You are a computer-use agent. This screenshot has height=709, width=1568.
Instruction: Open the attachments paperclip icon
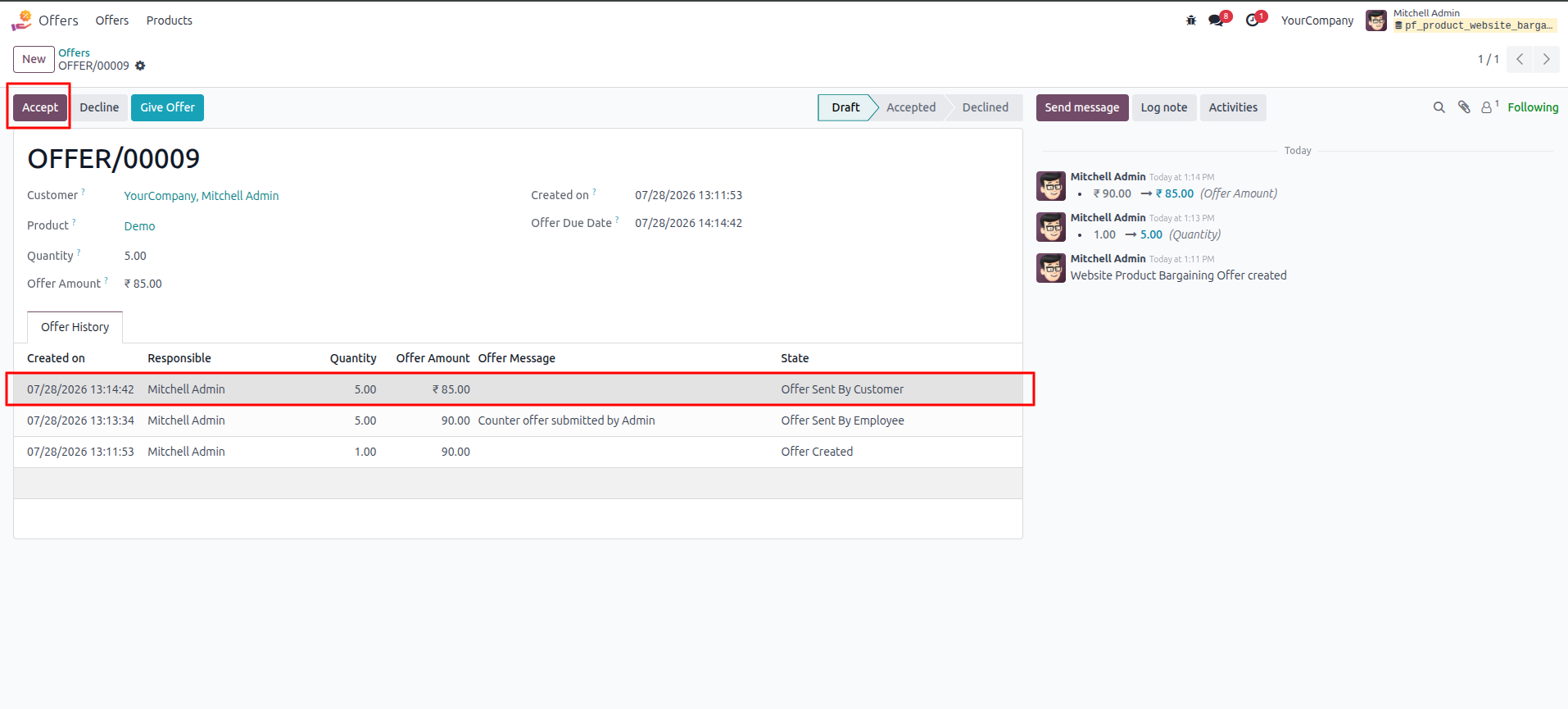[x=1464, y=107]
